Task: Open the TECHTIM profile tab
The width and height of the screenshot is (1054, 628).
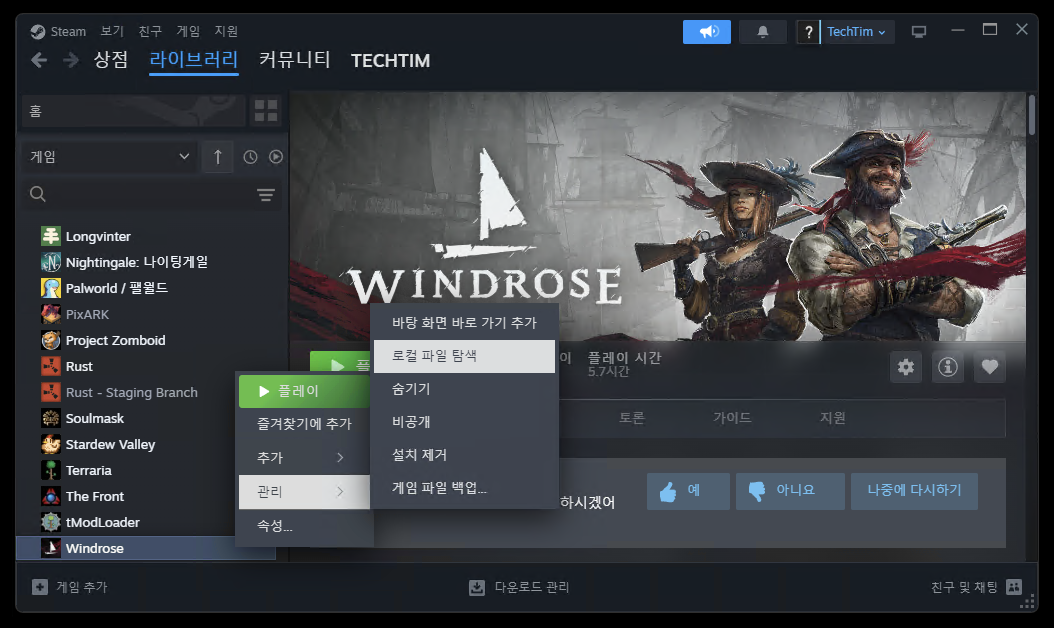Action: (391, 61)
